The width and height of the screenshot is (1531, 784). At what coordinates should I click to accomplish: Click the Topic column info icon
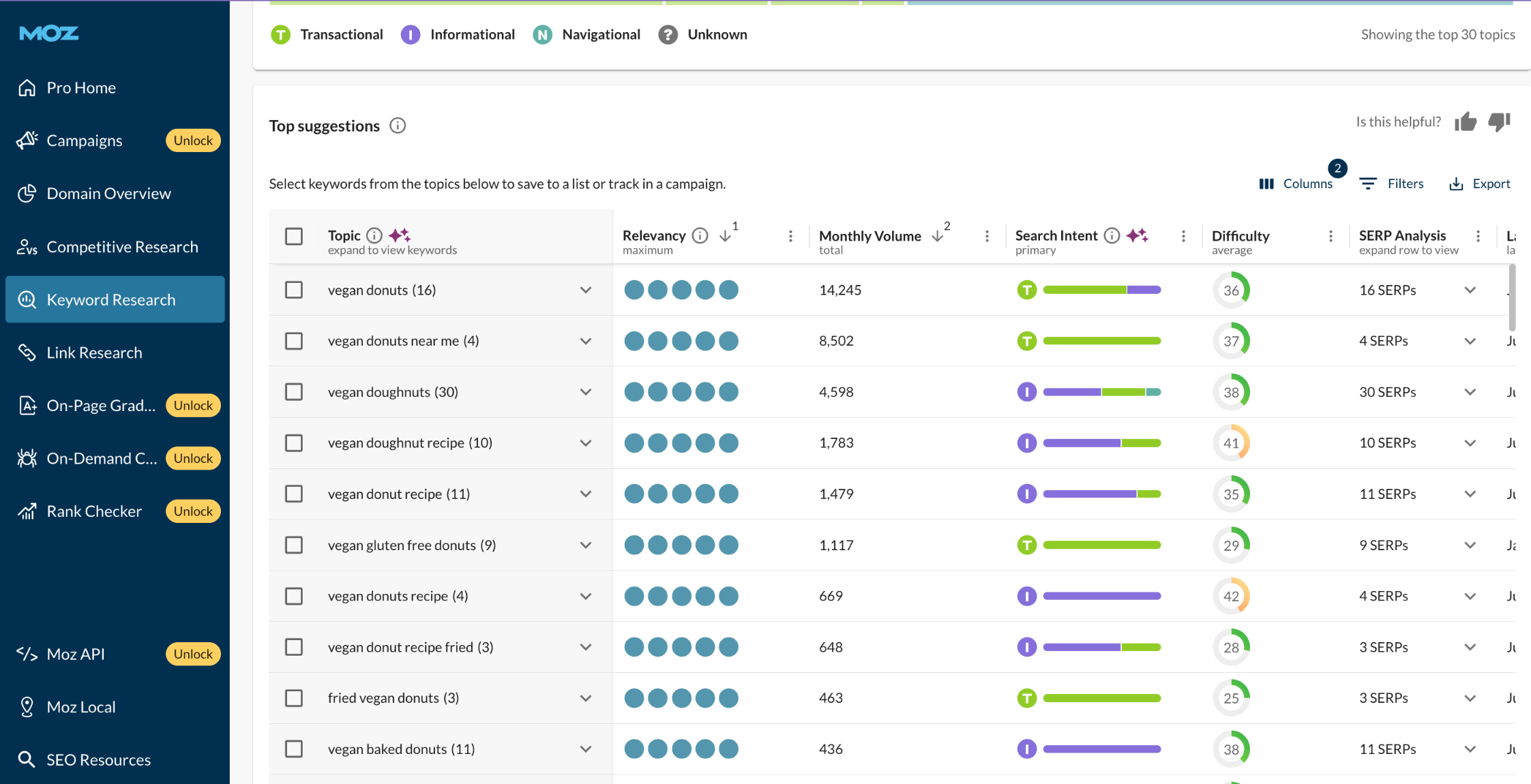pyautogui.click(x=374, y=235)
